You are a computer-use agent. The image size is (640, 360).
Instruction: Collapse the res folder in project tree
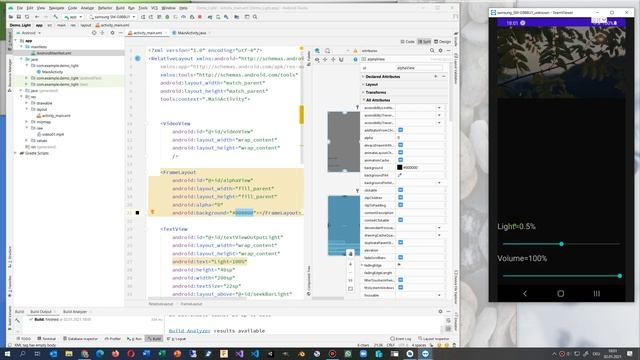pyautogui.click(x=22, y=97)
